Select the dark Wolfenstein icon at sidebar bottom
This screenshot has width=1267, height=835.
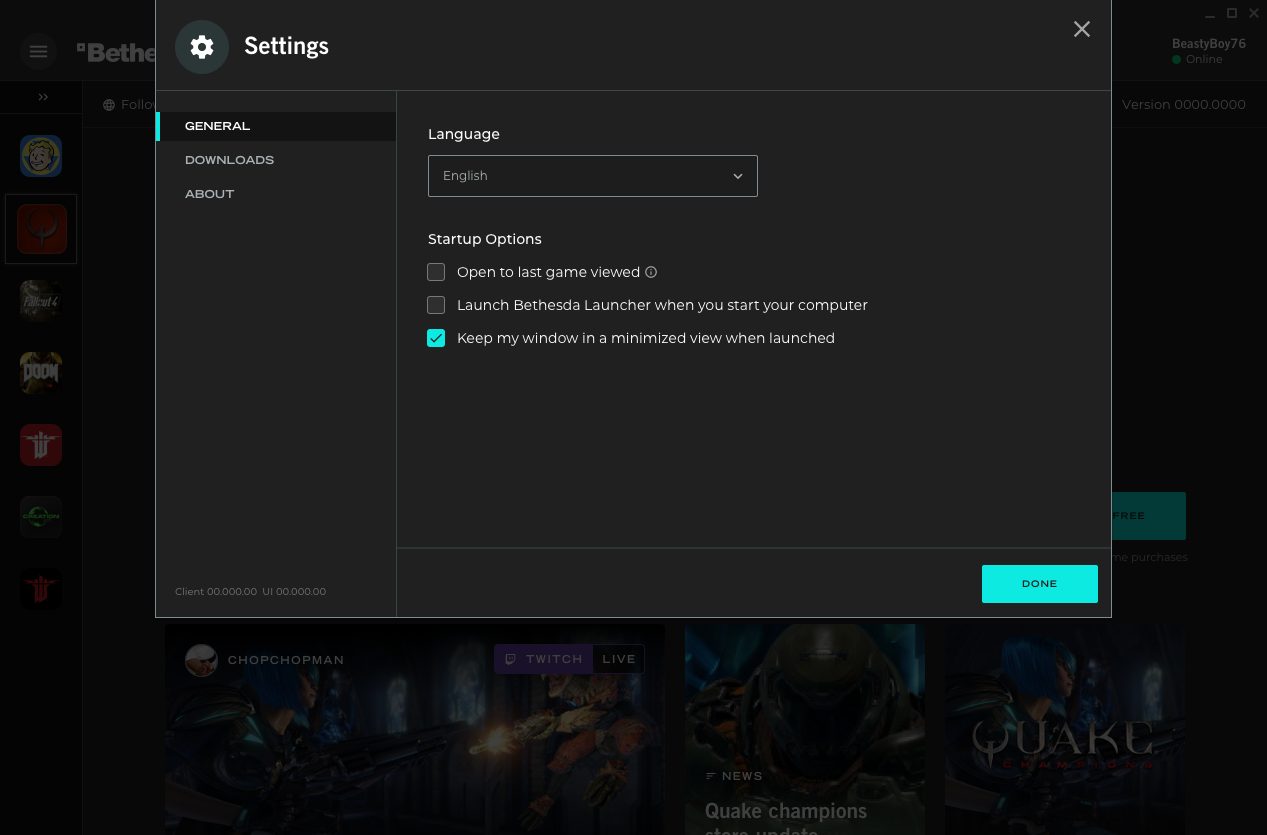click(x=41, y=589)
